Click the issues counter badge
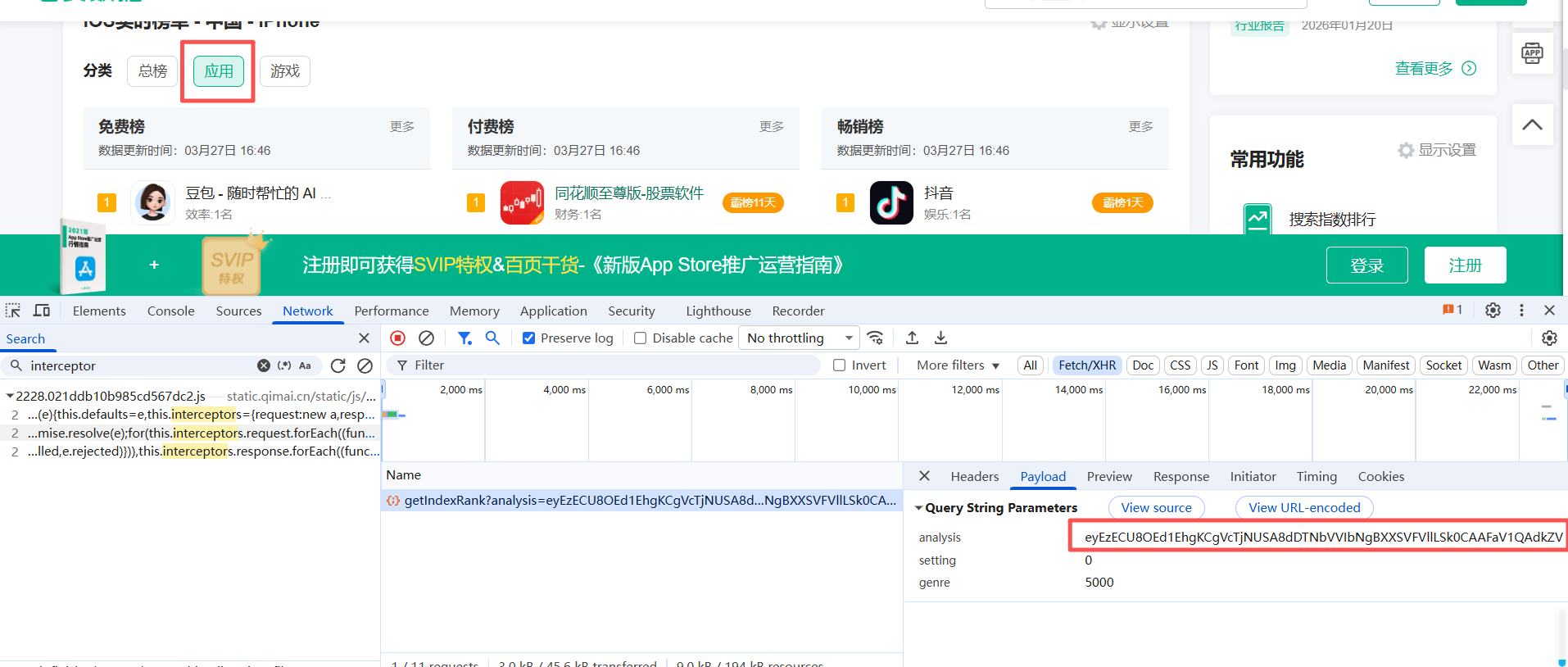Viewport: 1568px width, 667px height. 1452,310
